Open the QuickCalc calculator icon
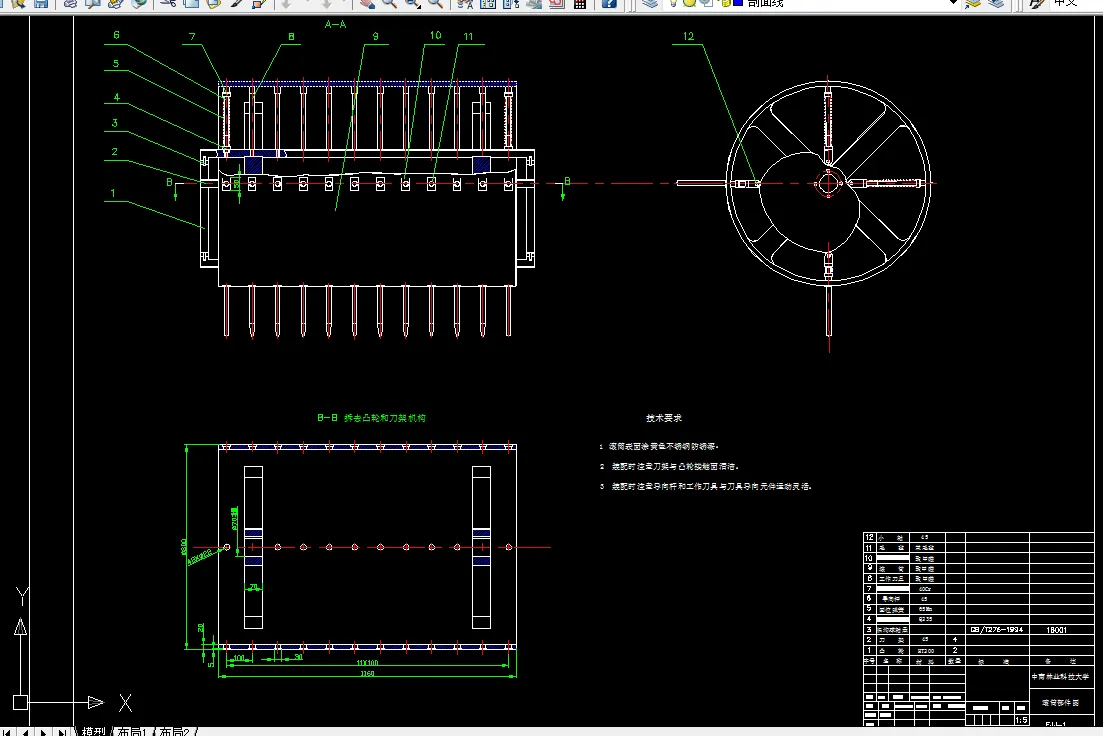Screen dimensions: 1103x736 point(580,4)
